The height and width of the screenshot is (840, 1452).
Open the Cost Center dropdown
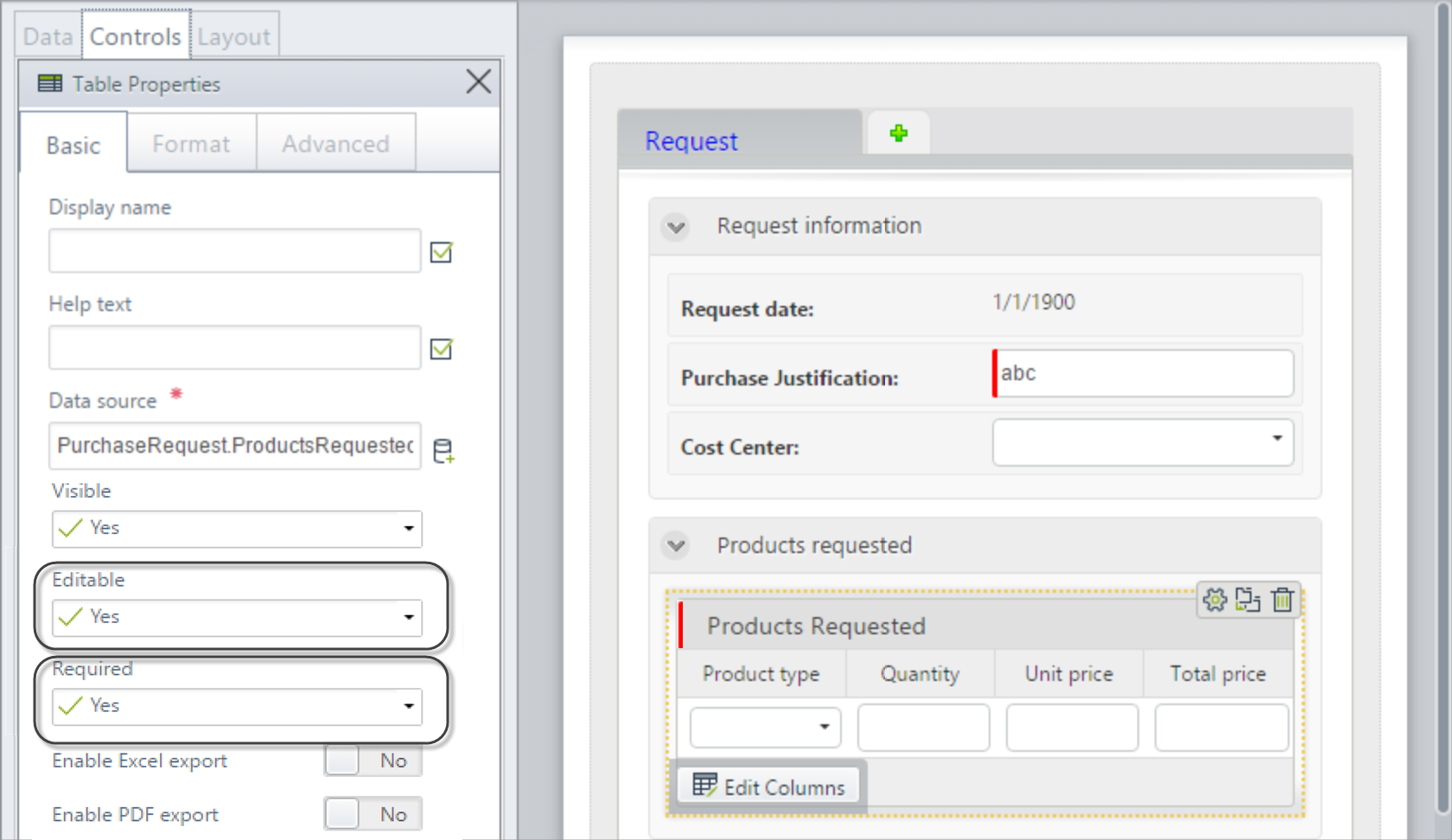(1143, 442)
